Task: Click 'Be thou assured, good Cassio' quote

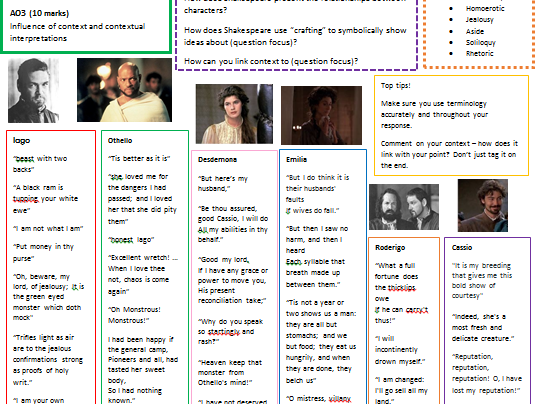Action: [x=233, y=224]
